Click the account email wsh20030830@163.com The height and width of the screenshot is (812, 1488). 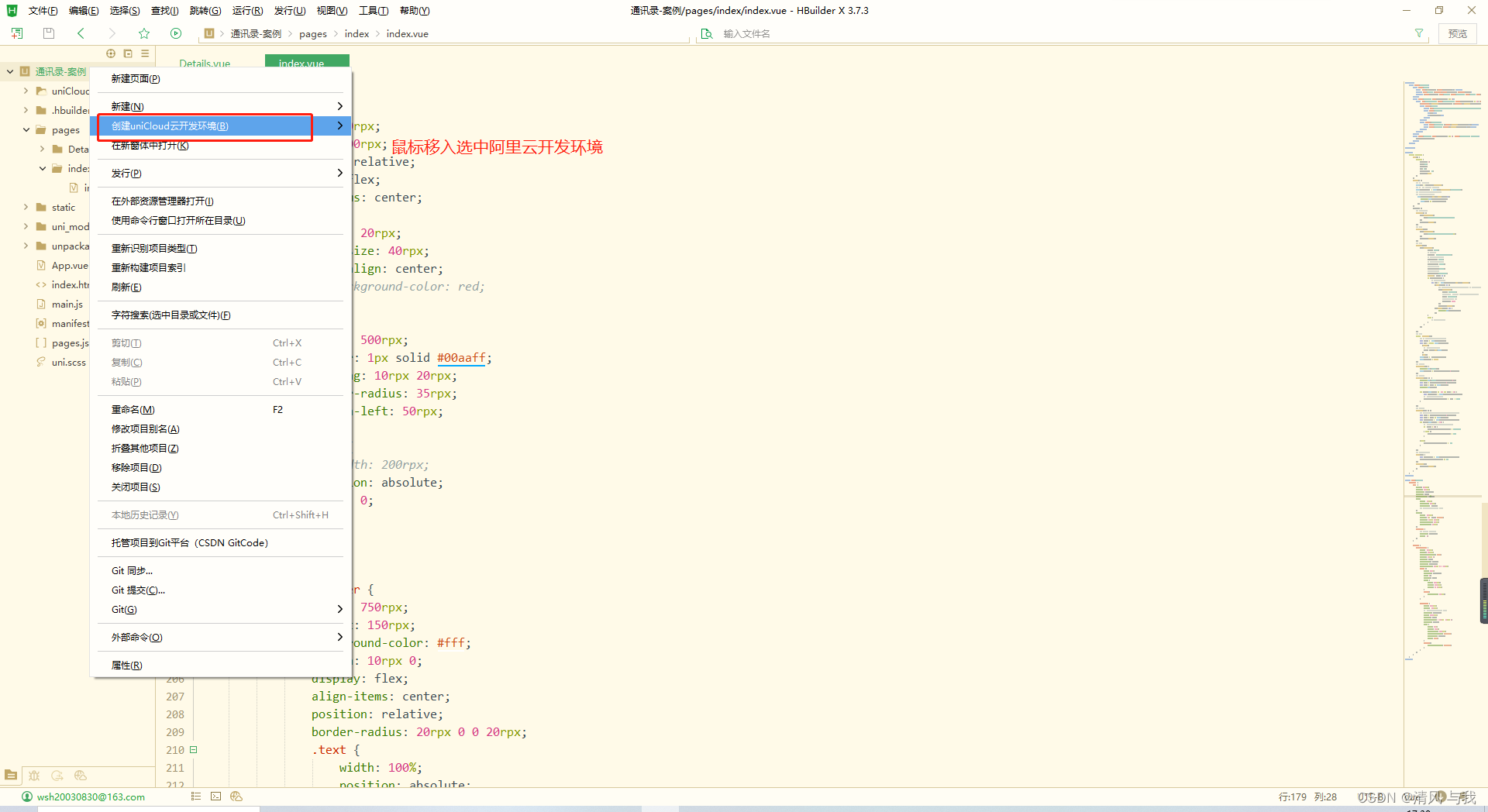91,797
